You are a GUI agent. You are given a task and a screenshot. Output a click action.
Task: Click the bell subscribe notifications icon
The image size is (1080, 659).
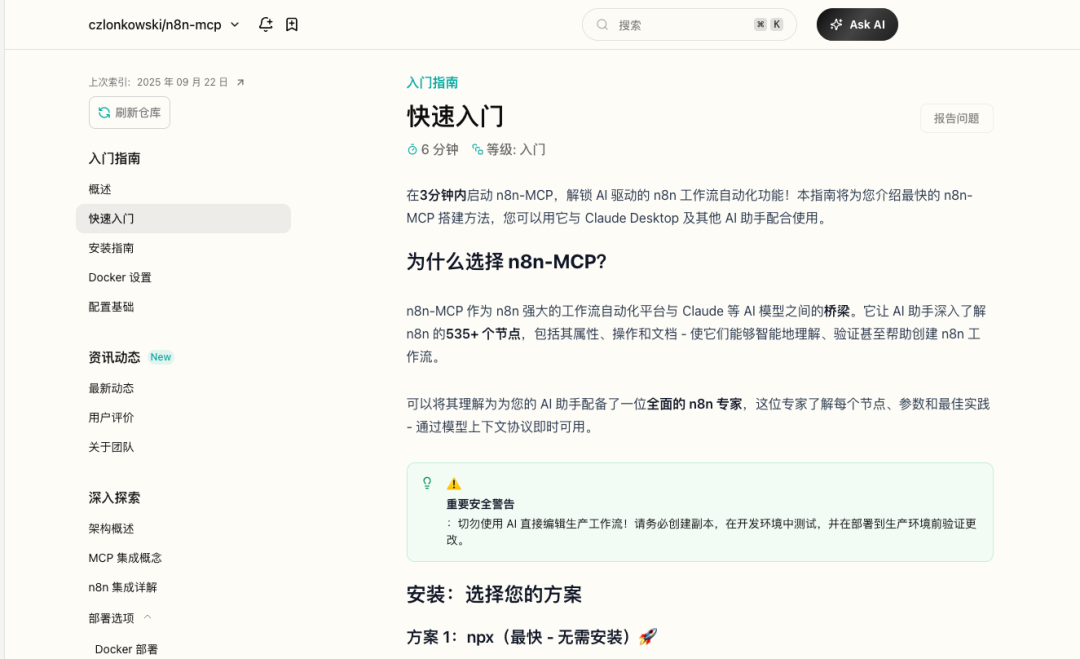(265, 24)
